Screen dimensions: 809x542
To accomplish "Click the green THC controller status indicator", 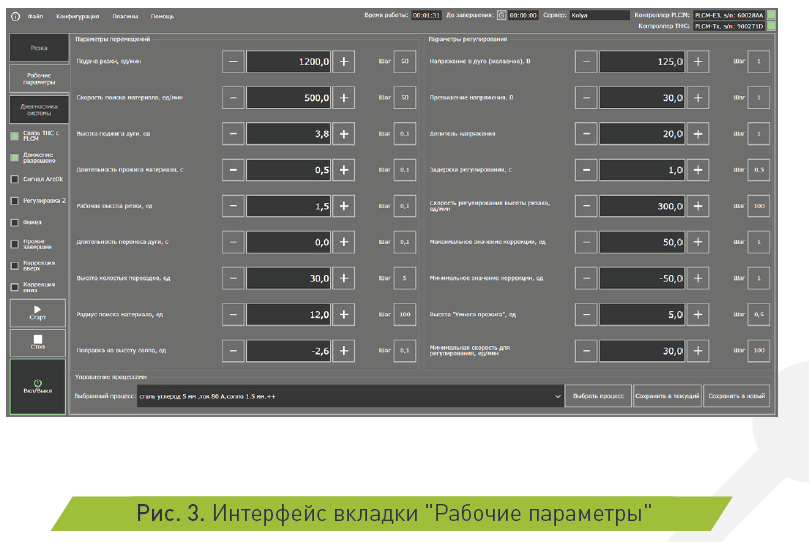I will (x=771, y=26).
